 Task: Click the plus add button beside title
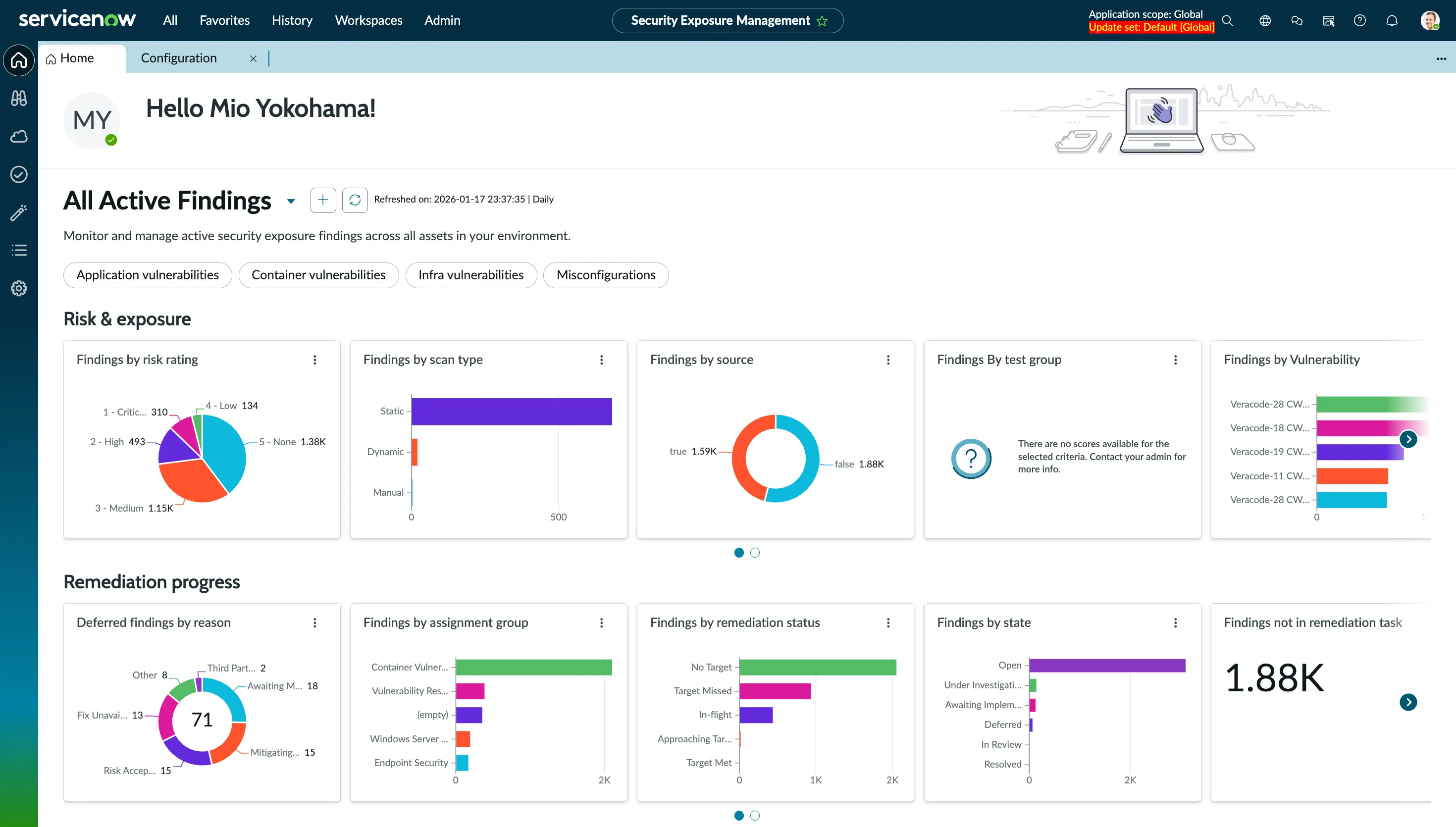point(322,200)
